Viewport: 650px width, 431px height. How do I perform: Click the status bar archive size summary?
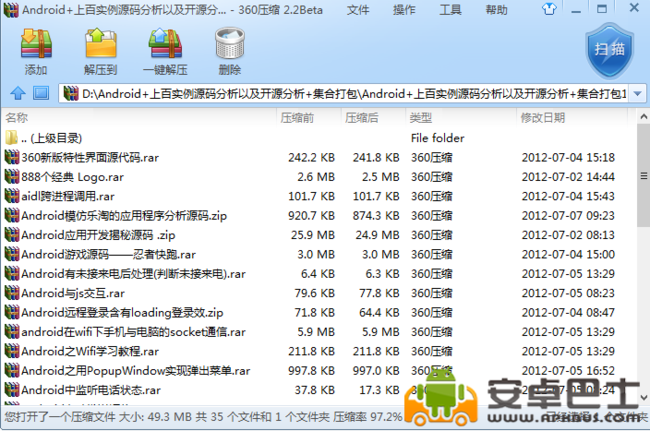pos(203,416)
